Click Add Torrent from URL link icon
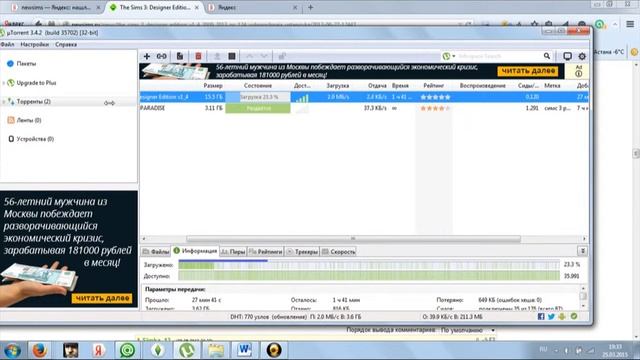This screenshot has height=360, width=640. tap(162, 56)
